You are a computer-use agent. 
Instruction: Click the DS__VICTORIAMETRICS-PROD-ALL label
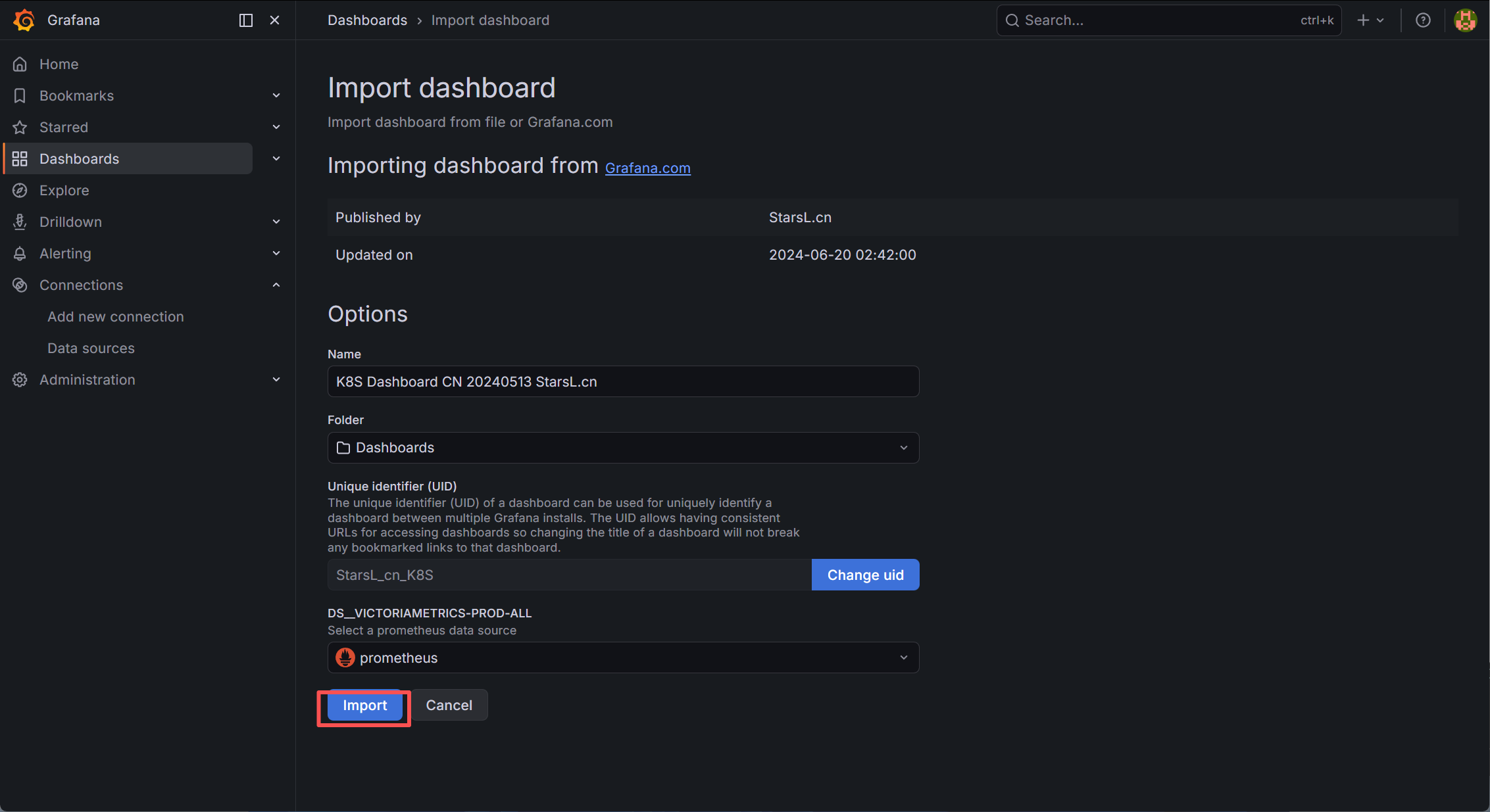coord(430,613)
